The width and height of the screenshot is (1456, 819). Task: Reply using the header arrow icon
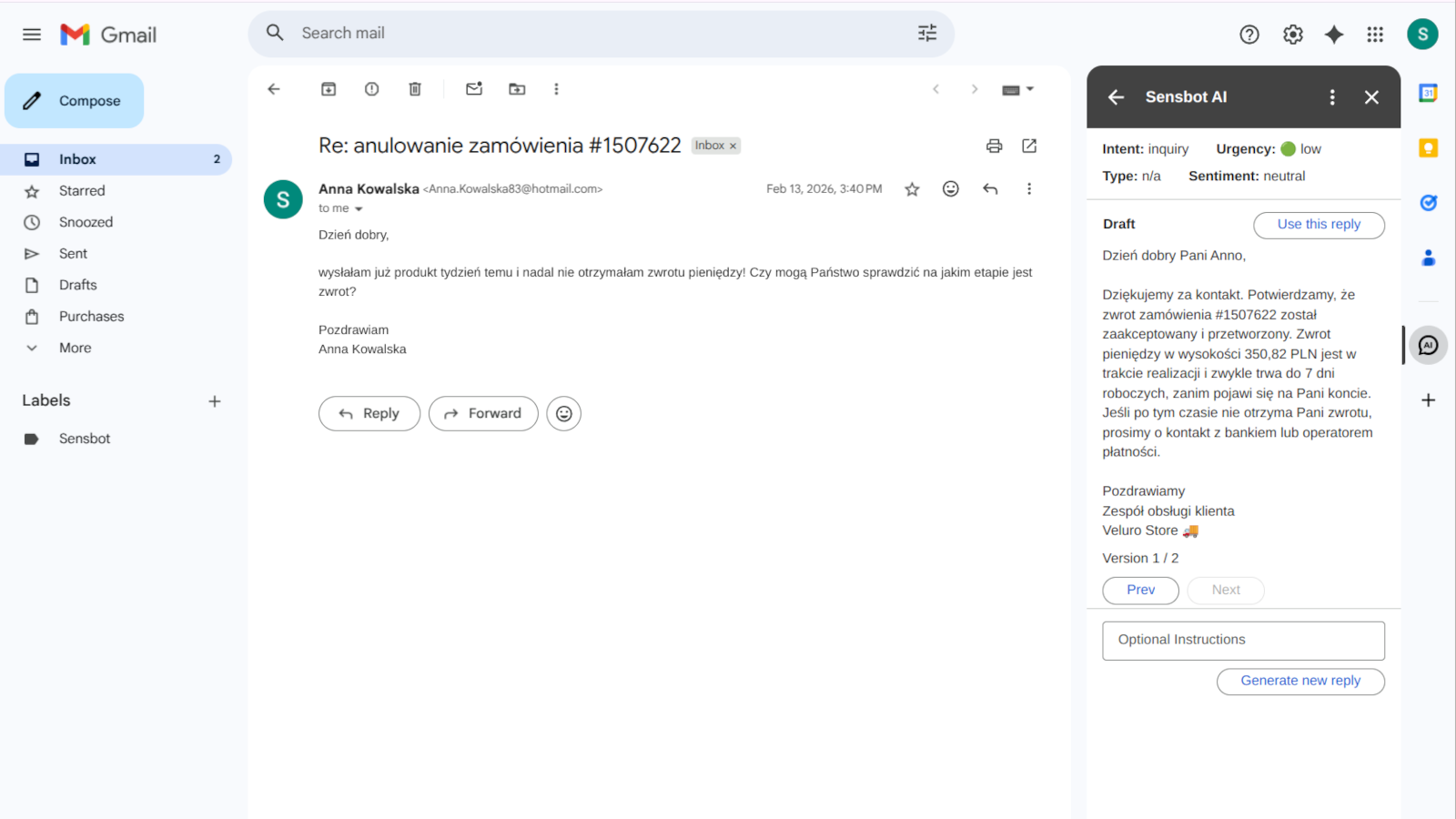[x=990, y=189]
